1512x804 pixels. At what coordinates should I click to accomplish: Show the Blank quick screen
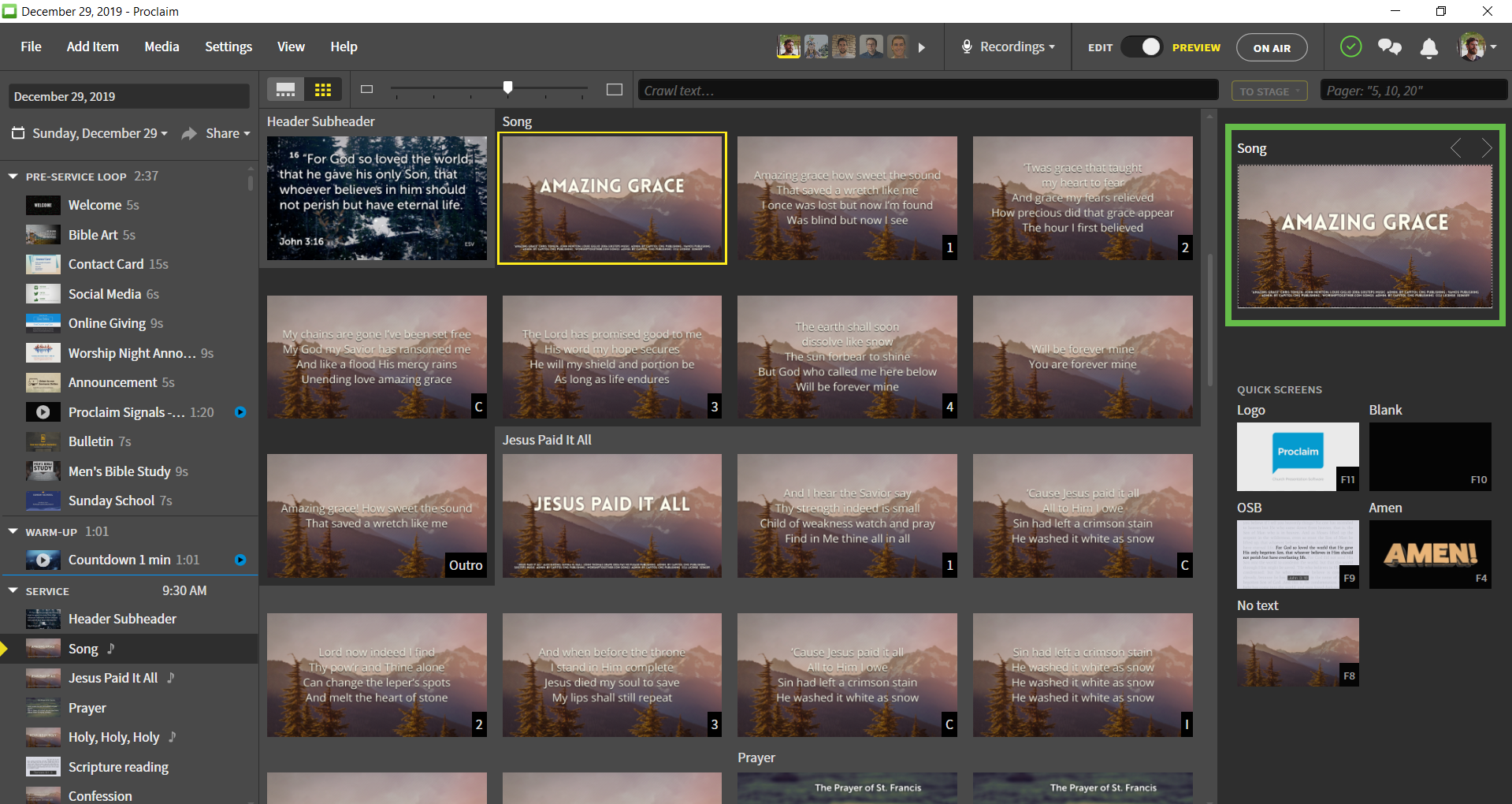[x=1430, y=456]
